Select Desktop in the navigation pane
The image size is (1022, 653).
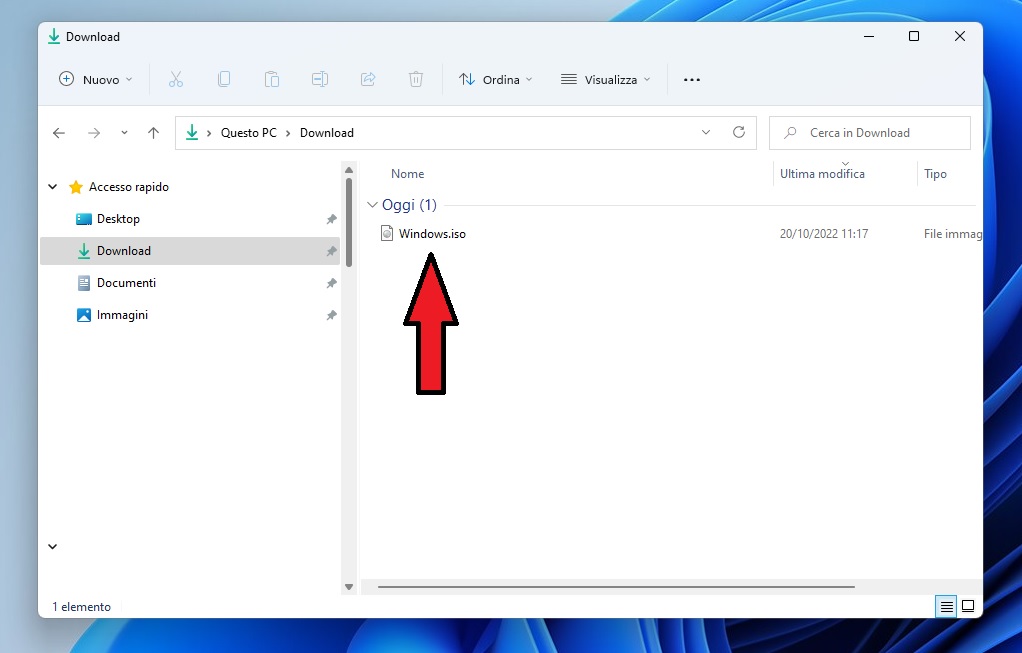190,219
